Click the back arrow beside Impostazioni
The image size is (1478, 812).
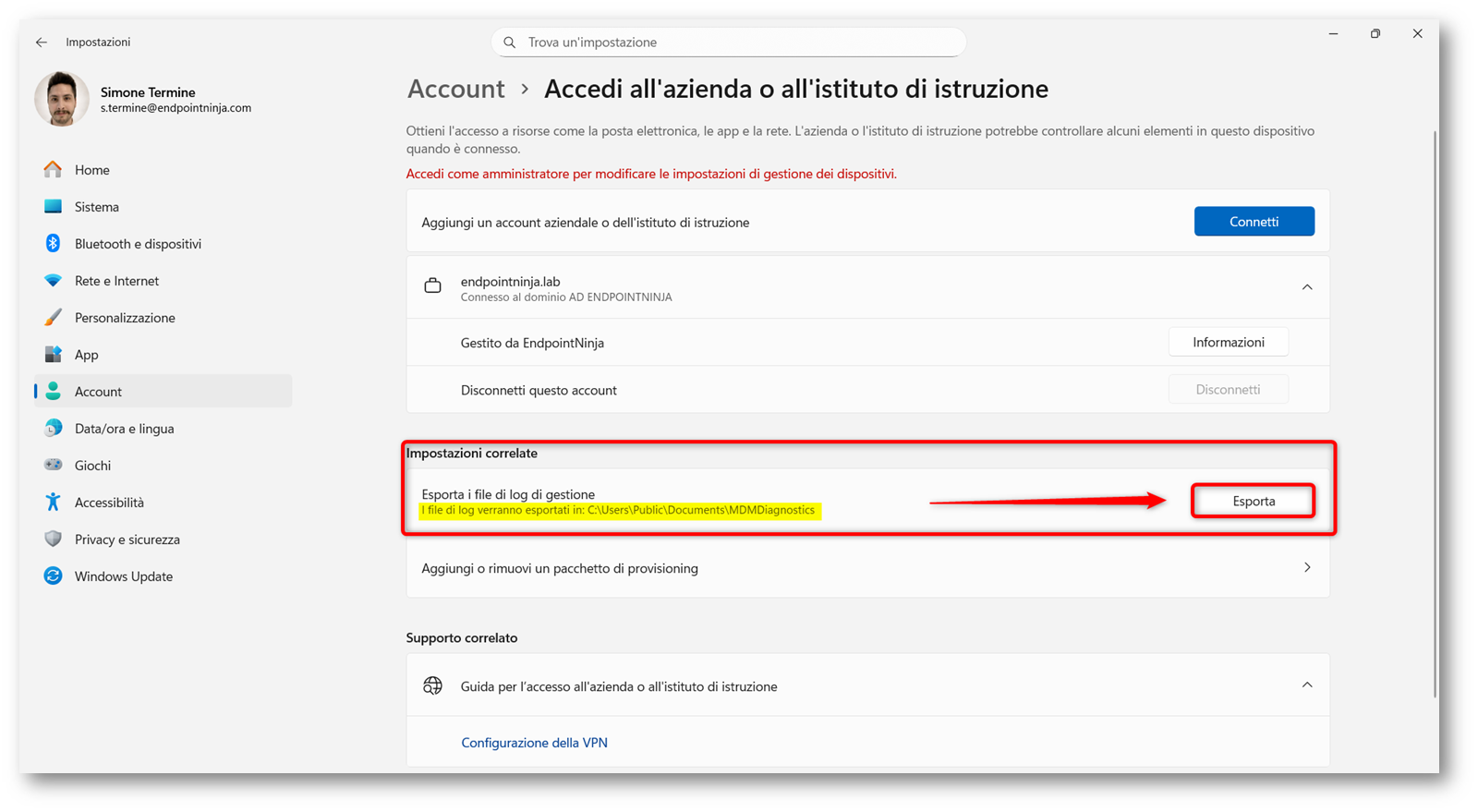42,42
